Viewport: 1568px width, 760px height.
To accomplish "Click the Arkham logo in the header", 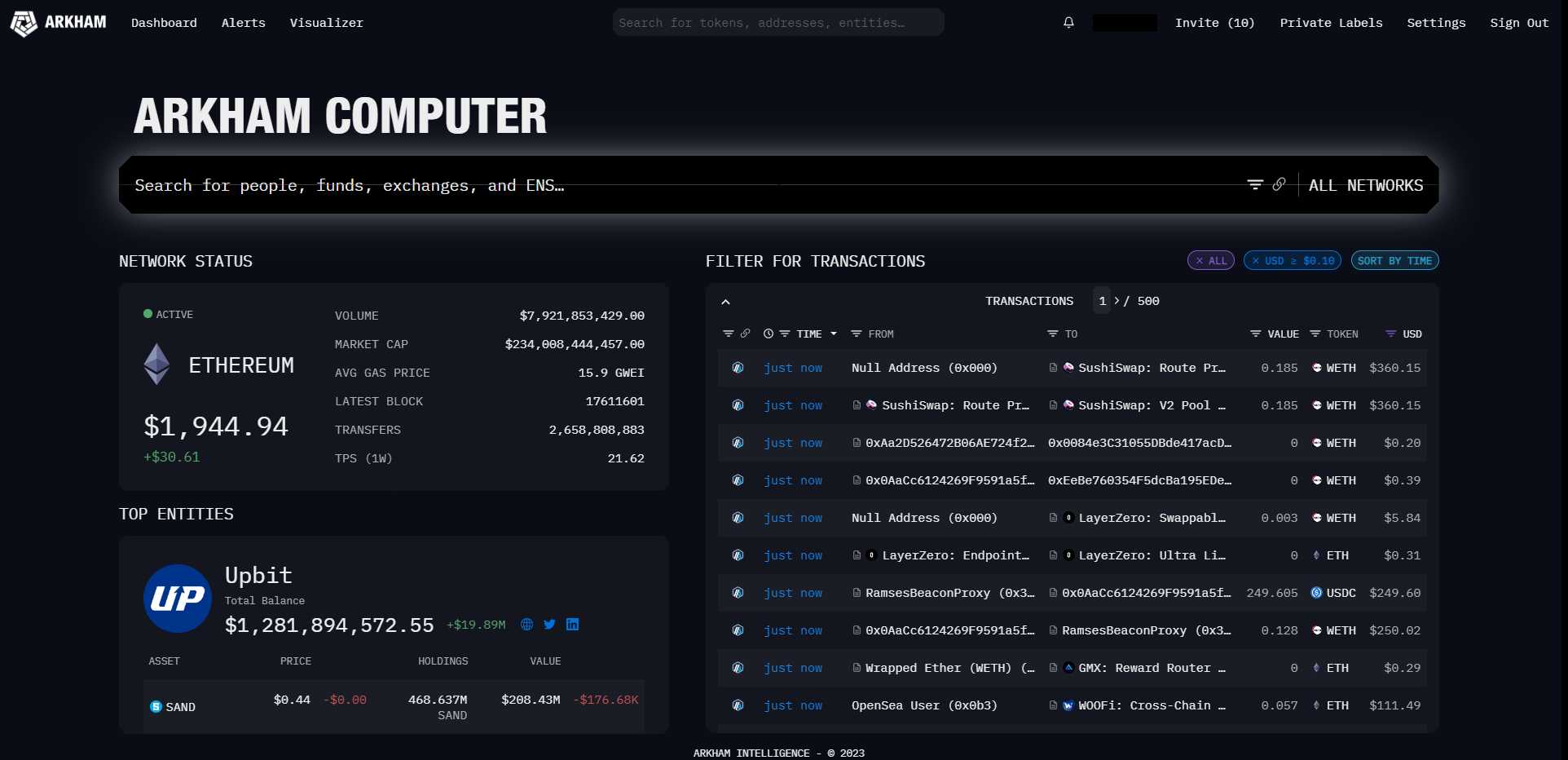I will tap(58, 23).
